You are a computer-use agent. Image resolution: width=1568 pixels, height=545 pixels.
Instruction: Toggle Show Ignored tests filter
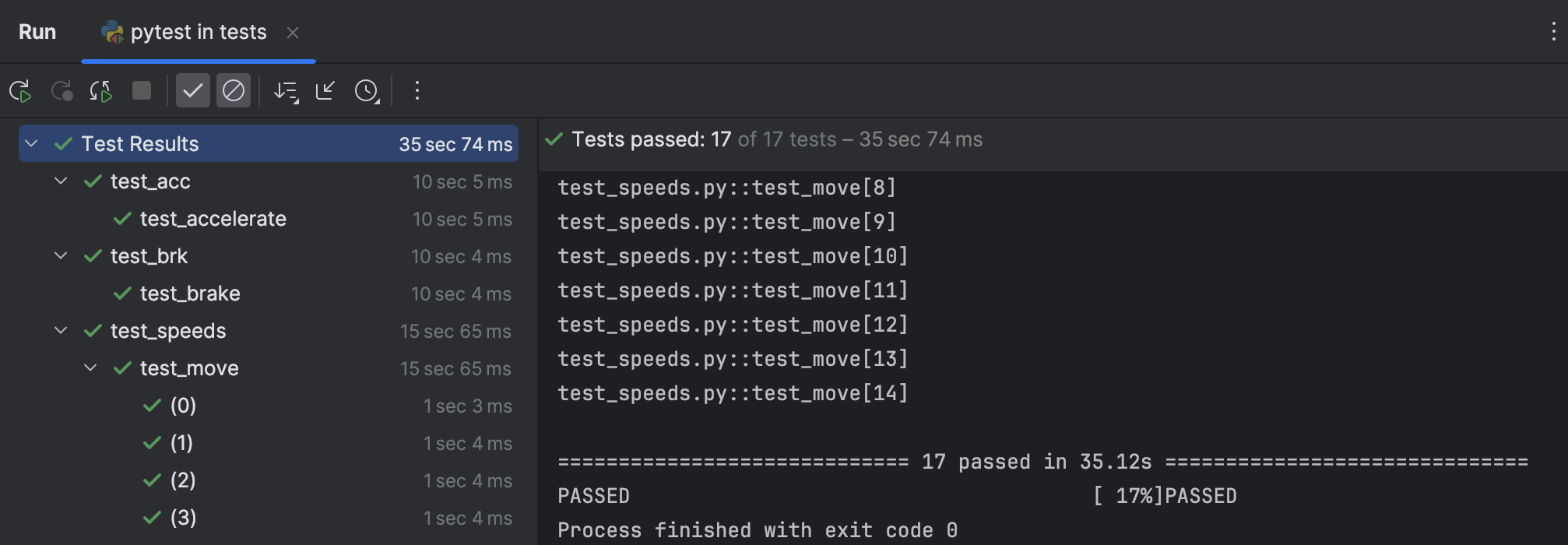234,90
